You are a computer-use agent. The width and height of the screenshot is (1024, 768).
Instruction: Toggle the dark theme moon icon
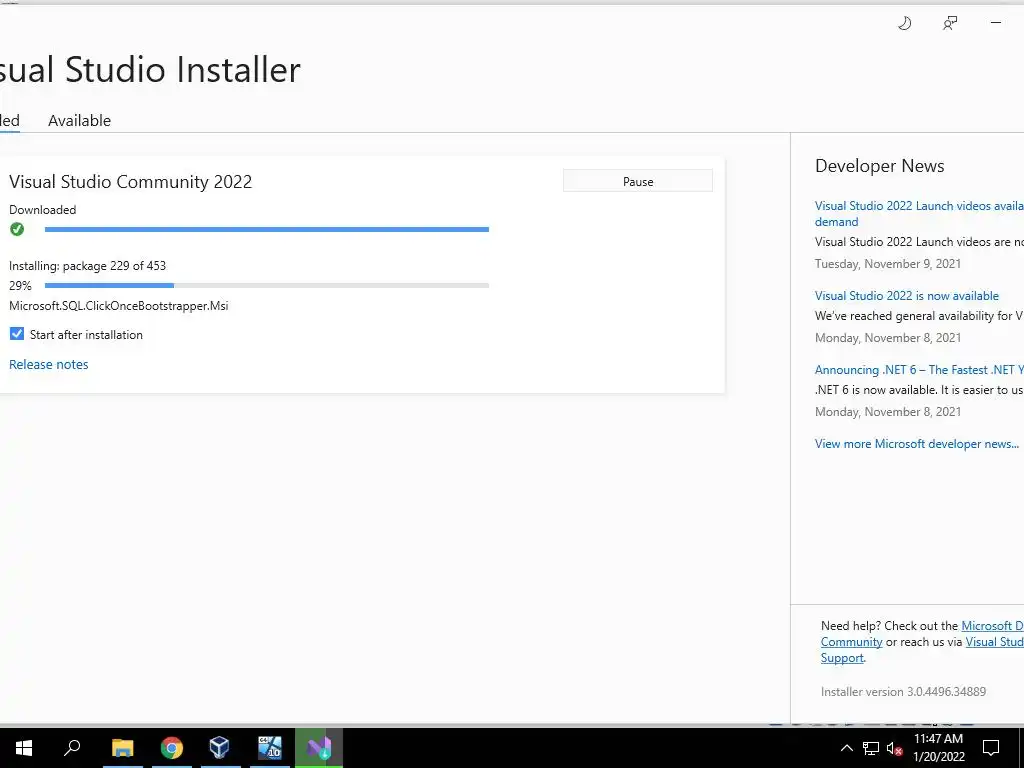tap(904, 24)
